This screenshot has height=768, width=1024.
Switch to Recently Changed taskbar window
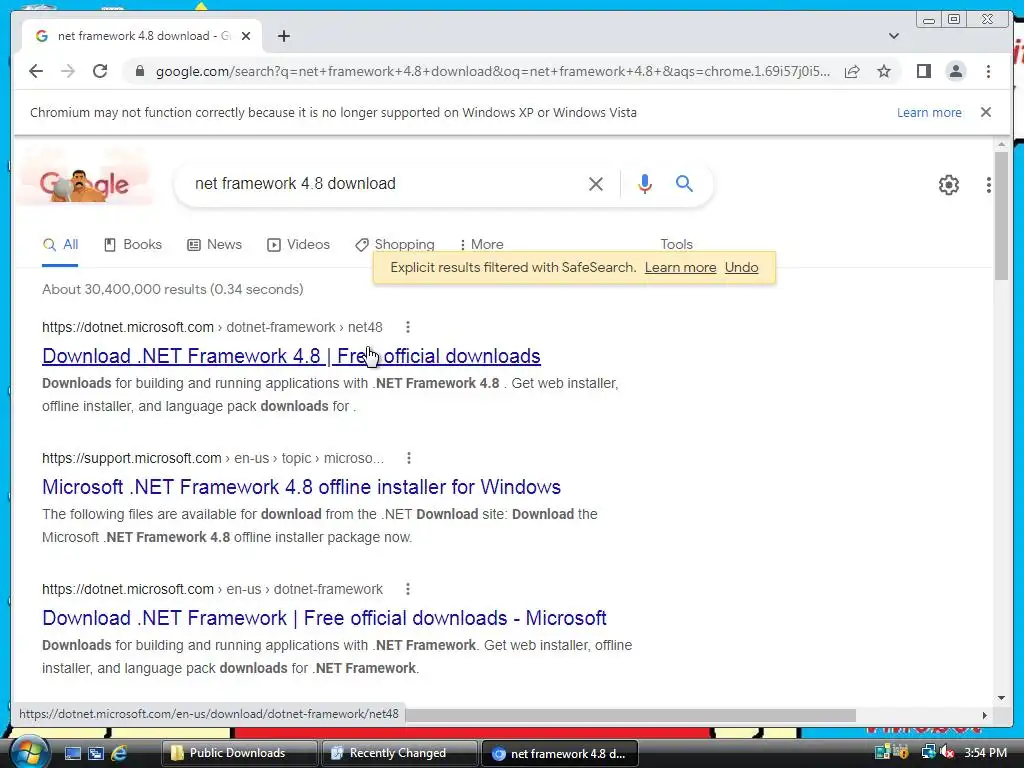click(399, 753)
